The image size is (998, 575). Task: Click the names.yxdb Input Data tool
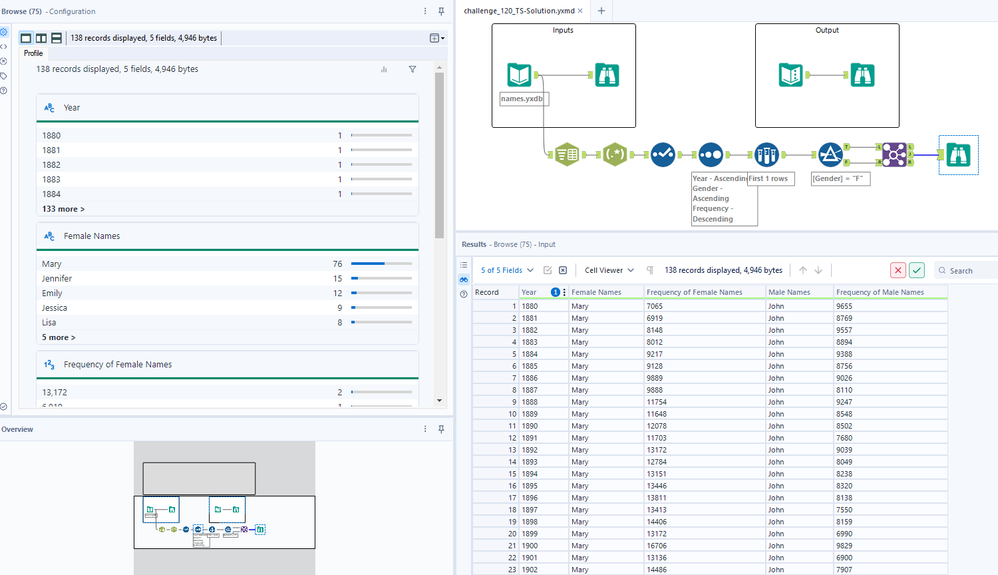click(519, 76)
